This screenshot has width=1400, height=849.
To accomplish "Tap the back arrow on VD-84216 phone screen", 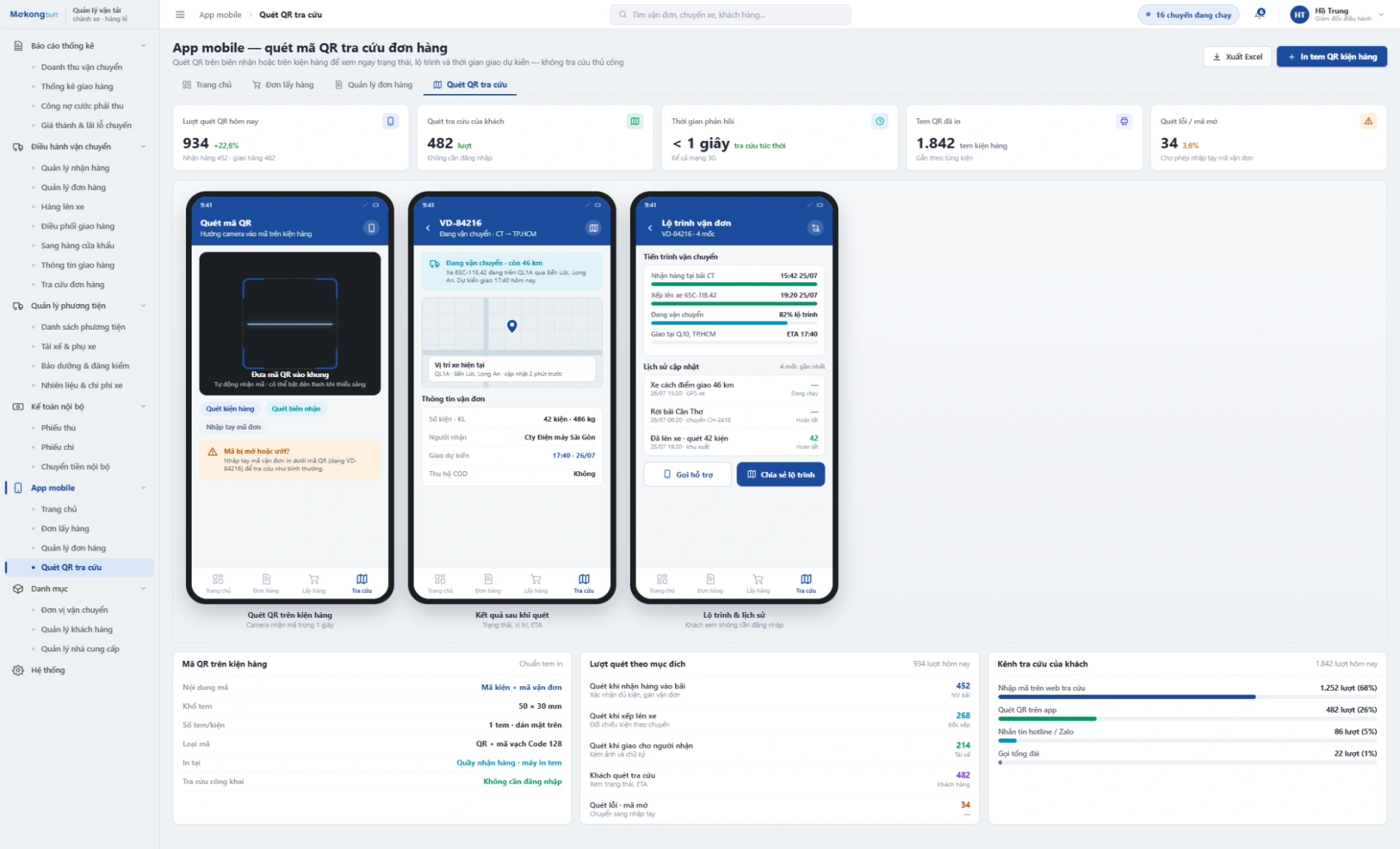I will [x=428, y=228].
